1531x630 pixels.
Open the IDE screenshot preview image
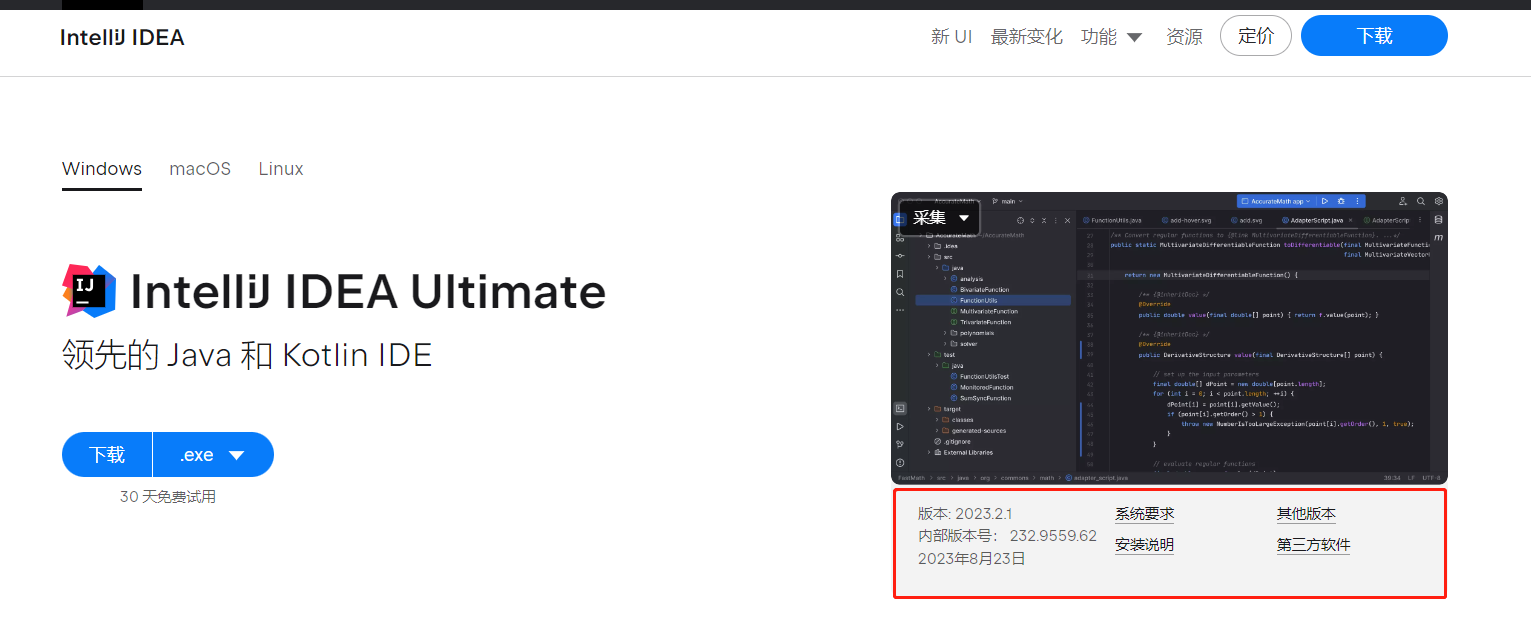1169,338
